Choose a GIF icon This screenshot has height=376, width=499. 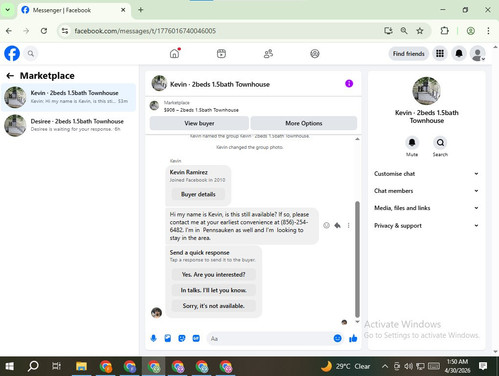pyautogui.click(x=196, y=339)
